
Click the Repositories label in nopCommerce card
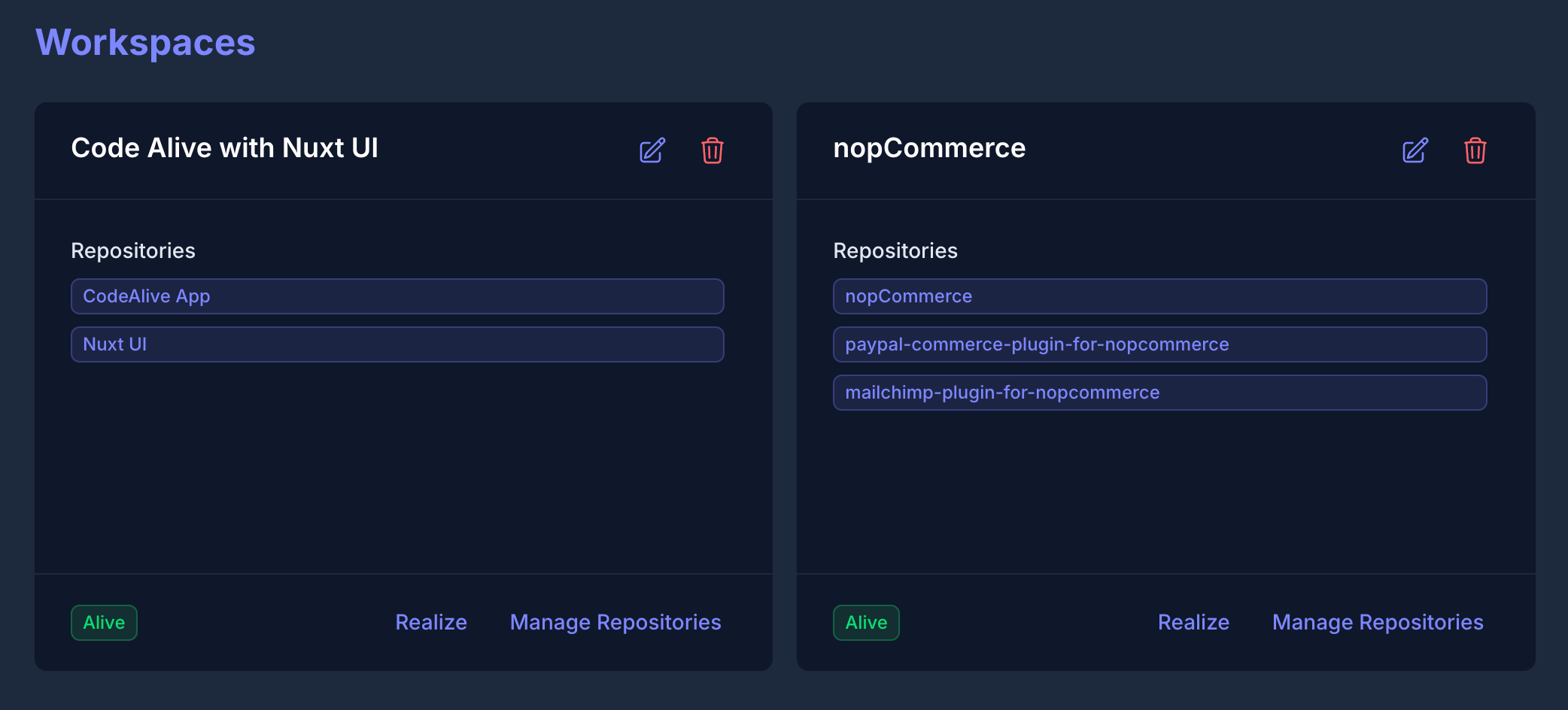pyautogui.click(x=895, y=250)
